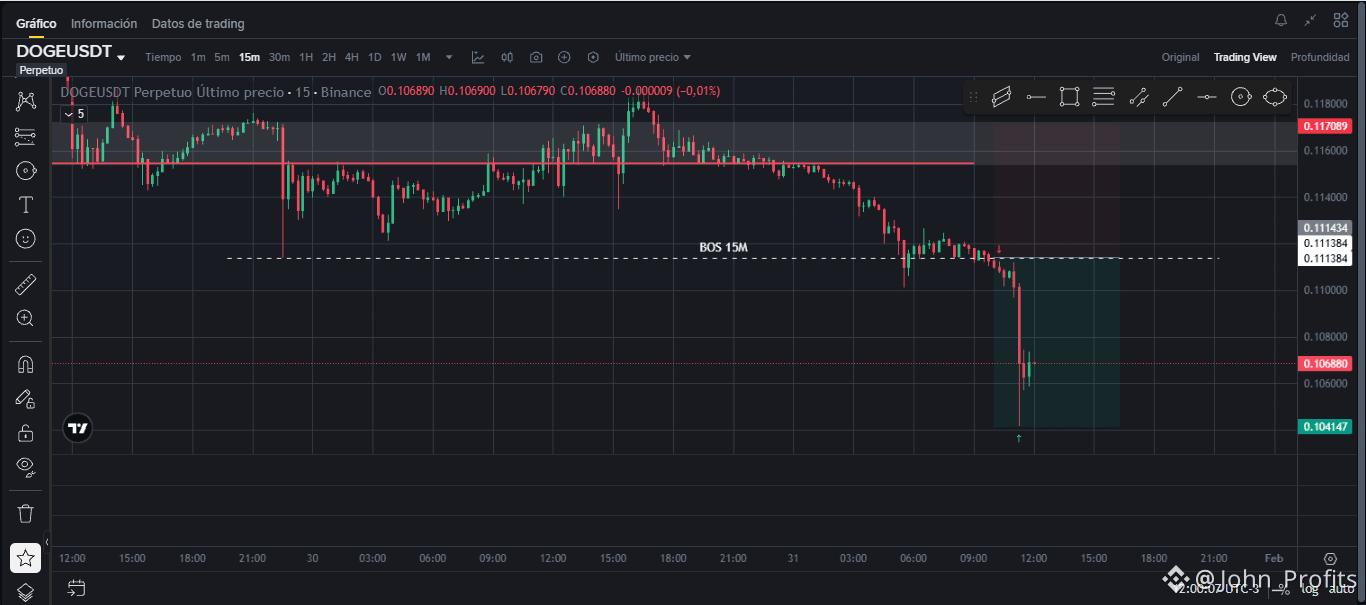Select the circle shapes tool in sidebar
Image resolution: width=1366 pixels, height=605 pixels.
point(26,170)
